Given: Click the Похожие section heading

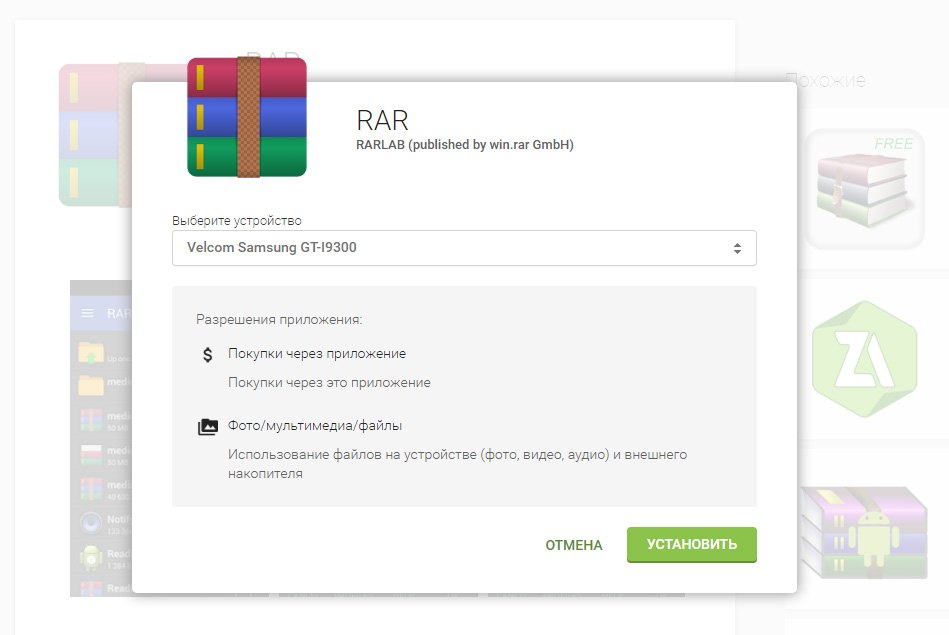Looking at the screenshot, I should pos(826,80).
